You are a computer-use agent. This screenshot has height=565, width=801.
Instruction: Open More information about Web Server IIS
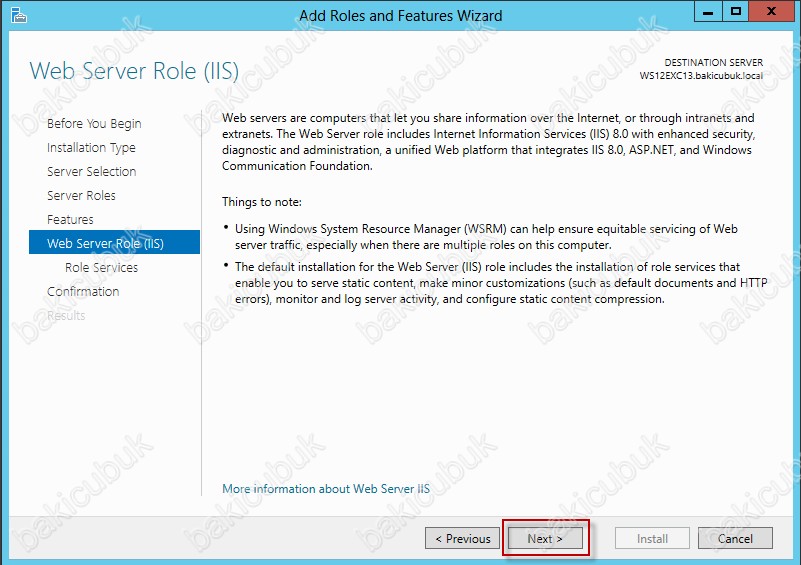[325, 489]
